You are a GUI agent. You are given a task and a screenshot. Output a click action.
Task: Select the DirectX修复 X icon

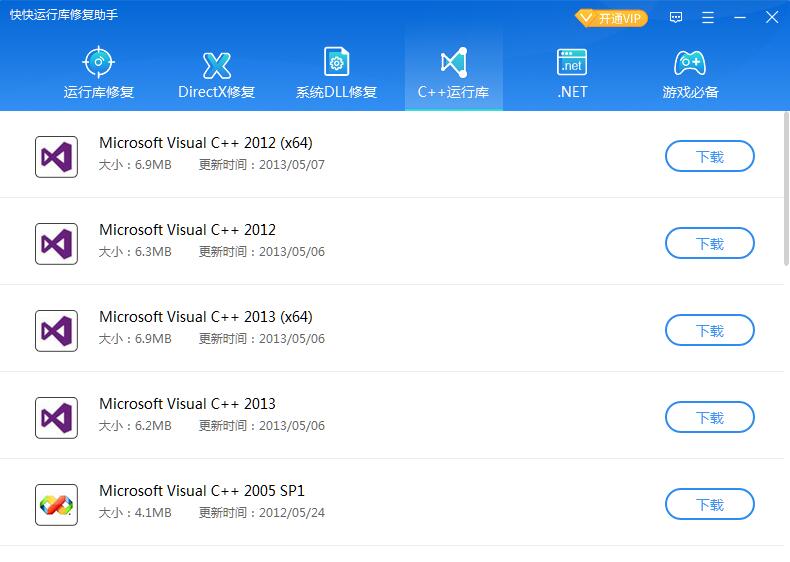217,65
